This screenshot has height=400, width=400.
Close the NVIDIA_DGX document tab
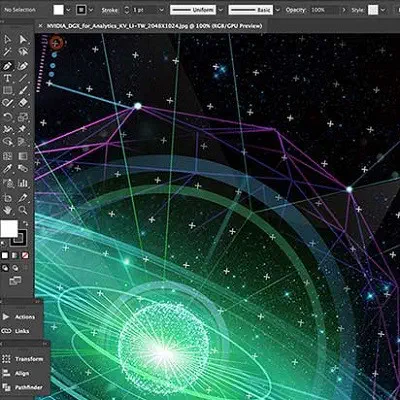pos(41,26)
